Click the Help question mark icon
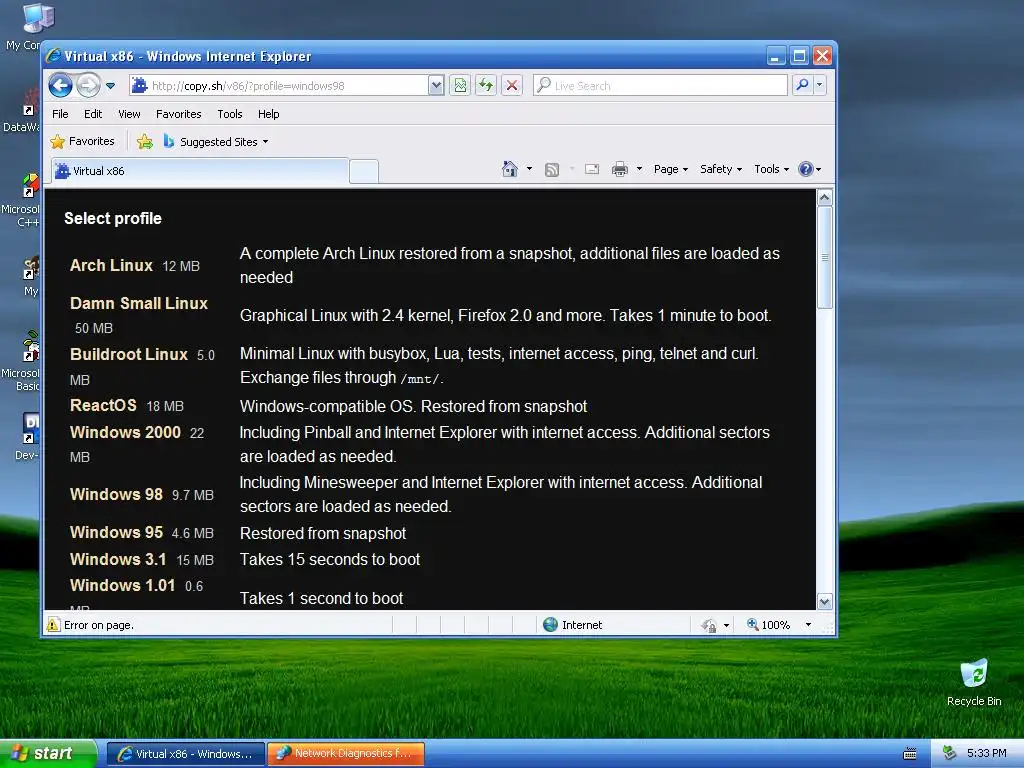This screenshot has width=1024, height=768. click(x=806, y=169)
